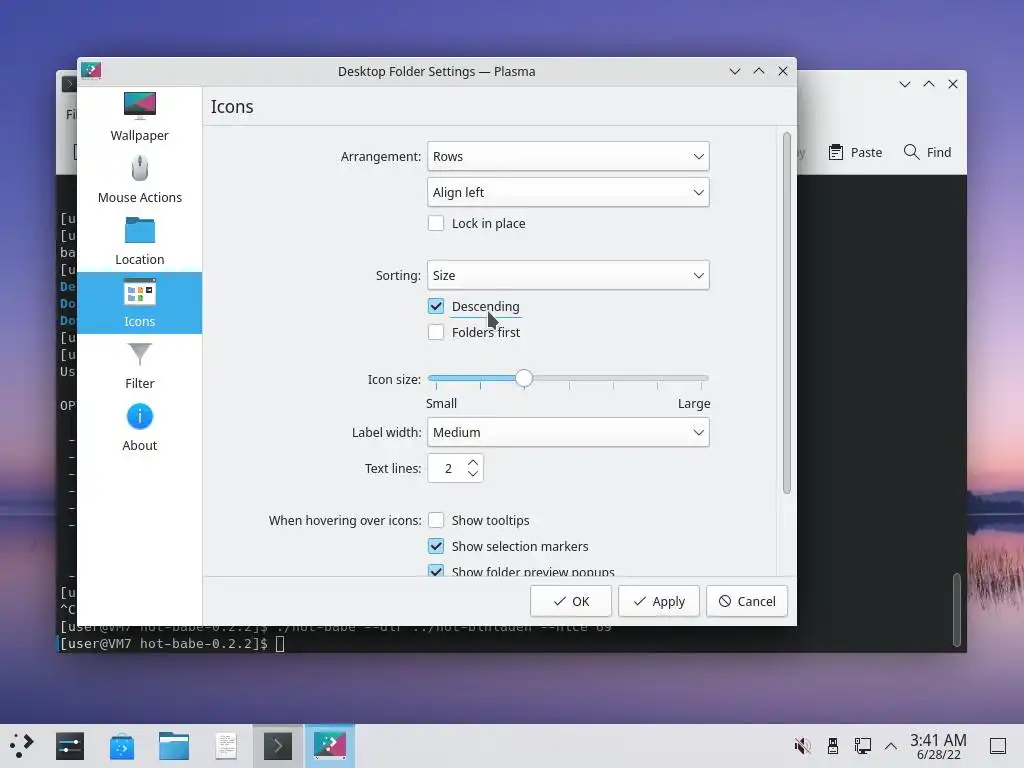Decrease Text lines with down arrow
Image resolution: width=1024 pixels, height=768 pixels.
click(x=473, y=474)
